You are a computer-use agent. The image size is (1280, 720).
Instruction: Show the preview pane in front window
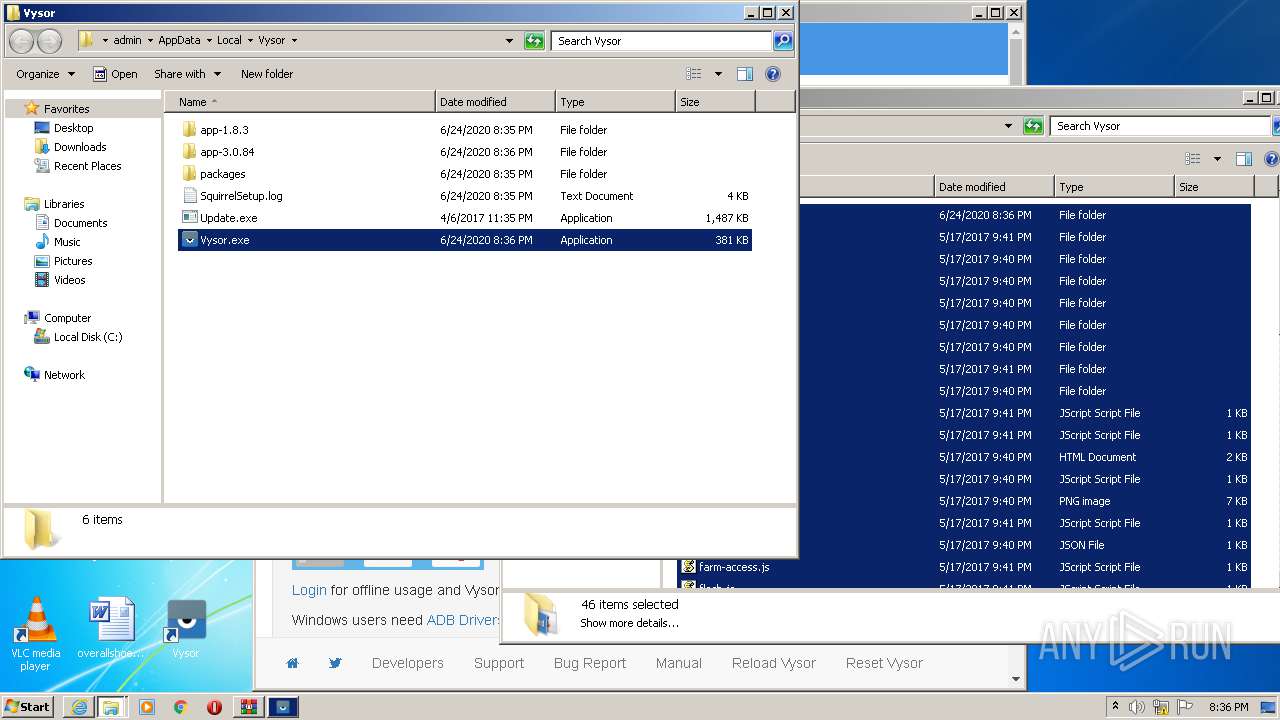coord(744,74)
